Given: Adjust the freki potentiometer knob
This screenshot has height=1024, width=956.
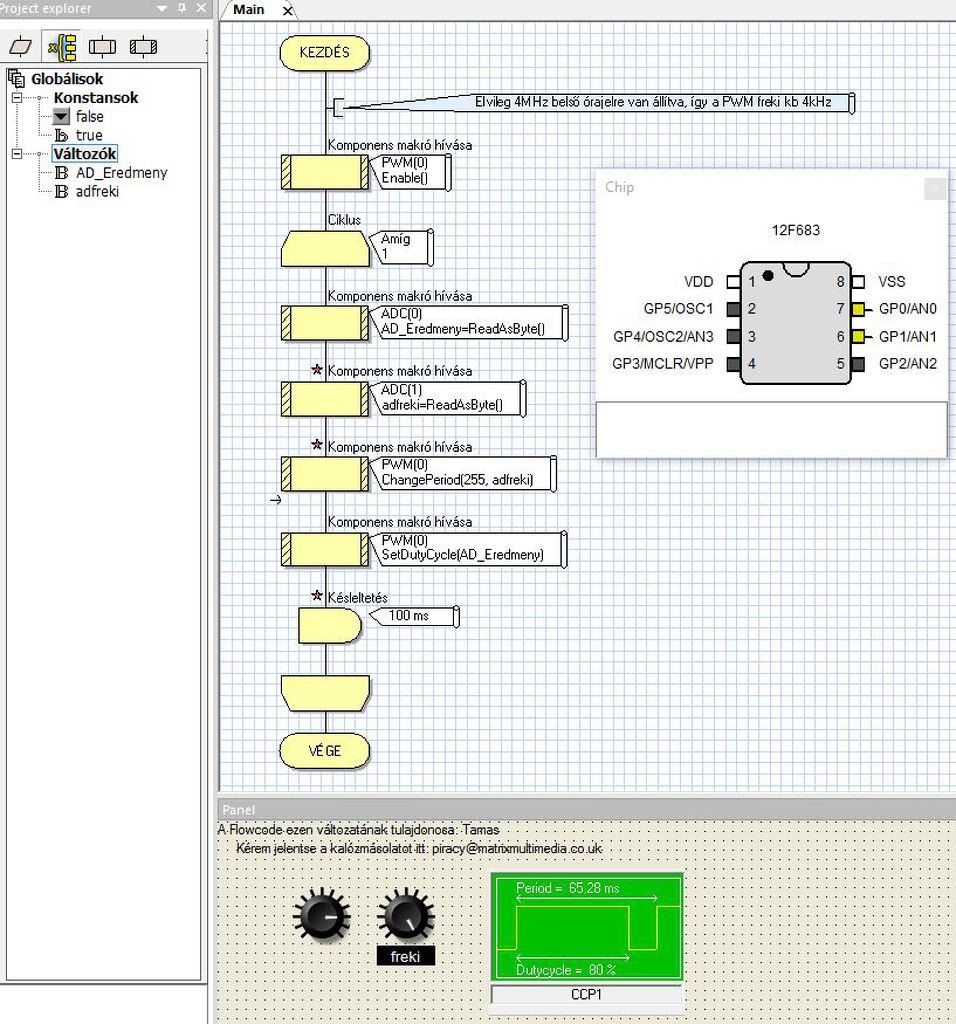Looking at the screenshot, I should [x=406, y=916].
